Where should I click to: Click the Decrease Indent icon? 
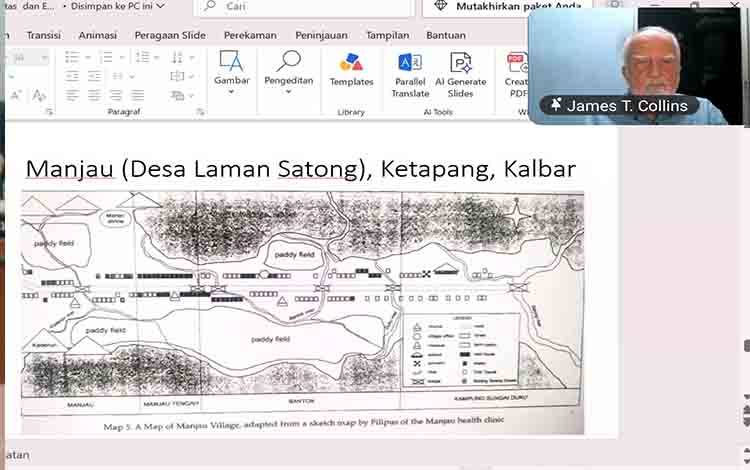[x=72, y=76]
